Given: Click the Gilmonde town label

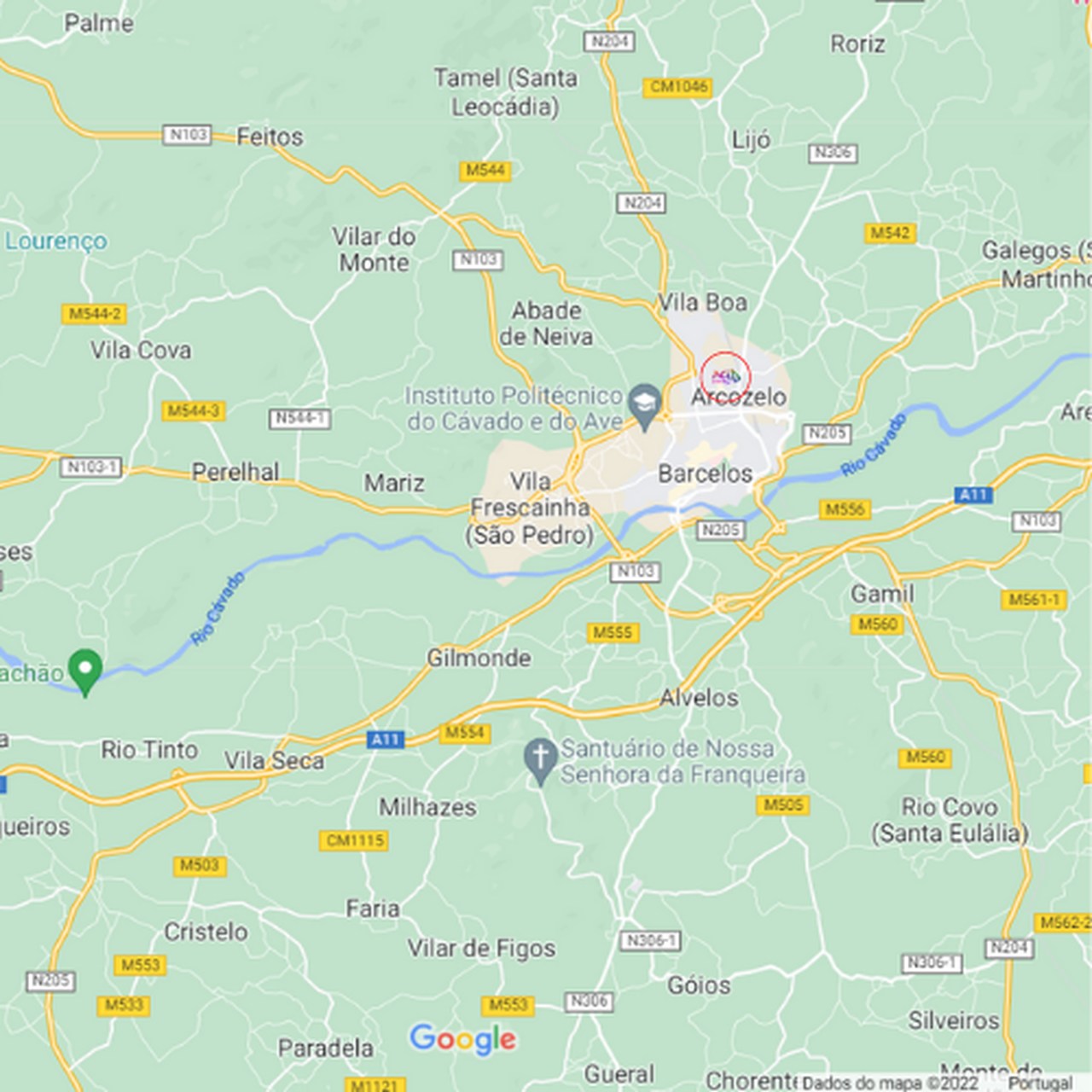Looking at the screenshot, I should coord(479,658).
